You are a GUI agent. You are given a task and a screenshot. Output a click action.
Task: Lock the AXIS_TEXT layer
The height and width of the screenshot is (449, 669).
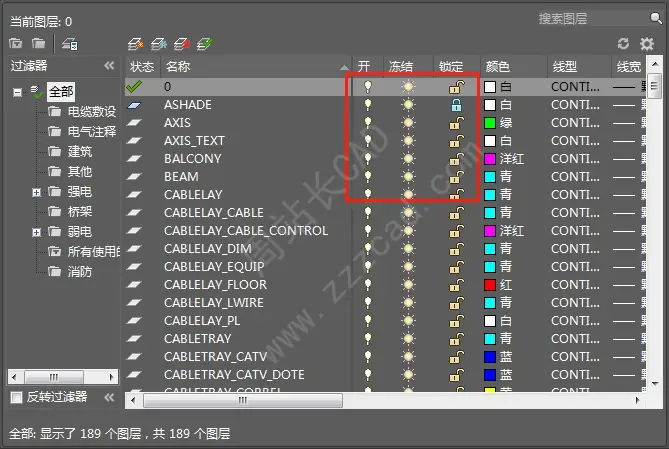(457, 141)
